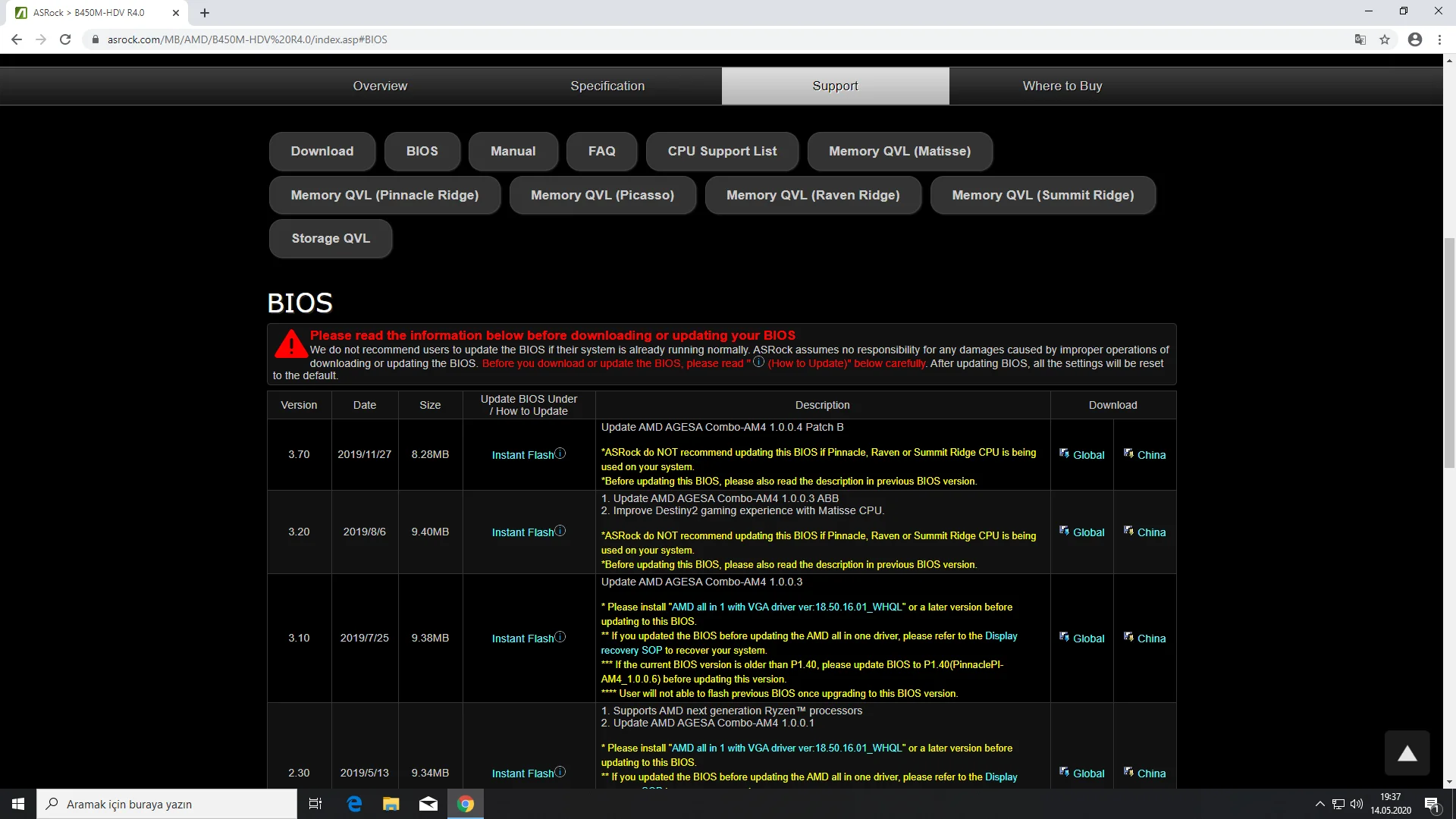Open Chrome's three-dot menu

pyautogui.click(x=1440, y=39)
